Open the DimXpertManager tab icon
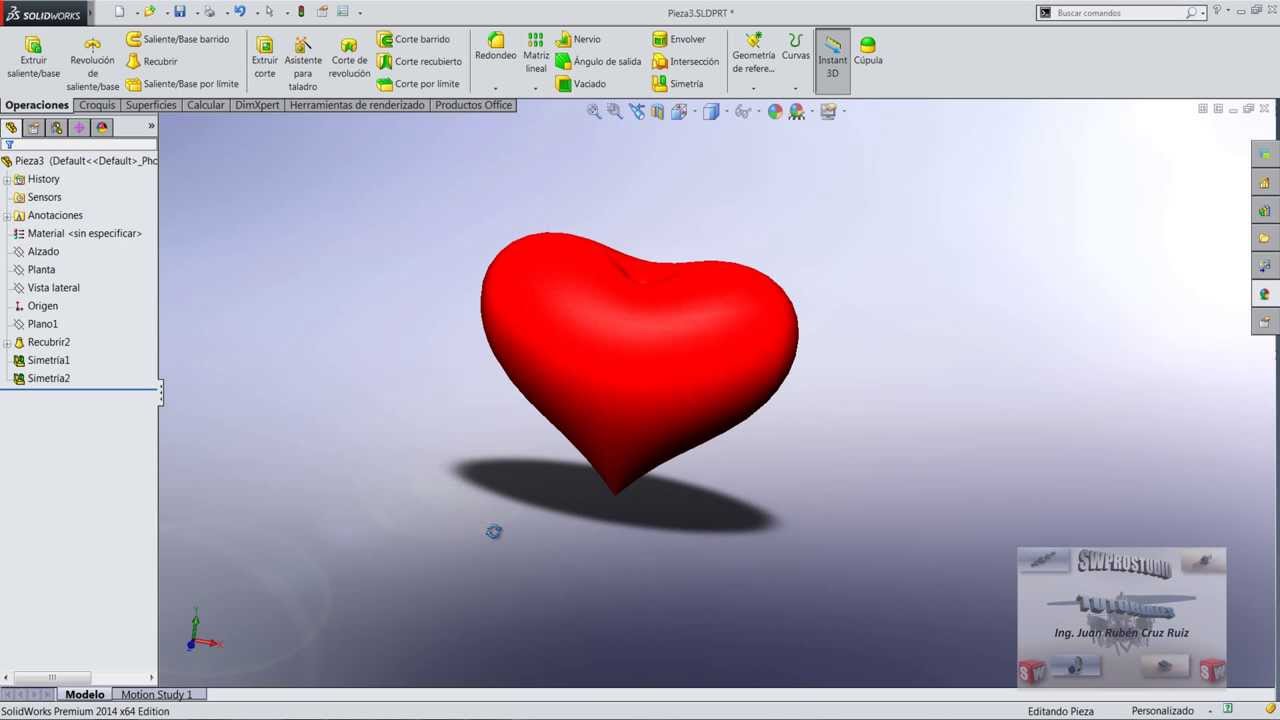The width and height of the screenshot is (1280, 720). pos(79,127)
